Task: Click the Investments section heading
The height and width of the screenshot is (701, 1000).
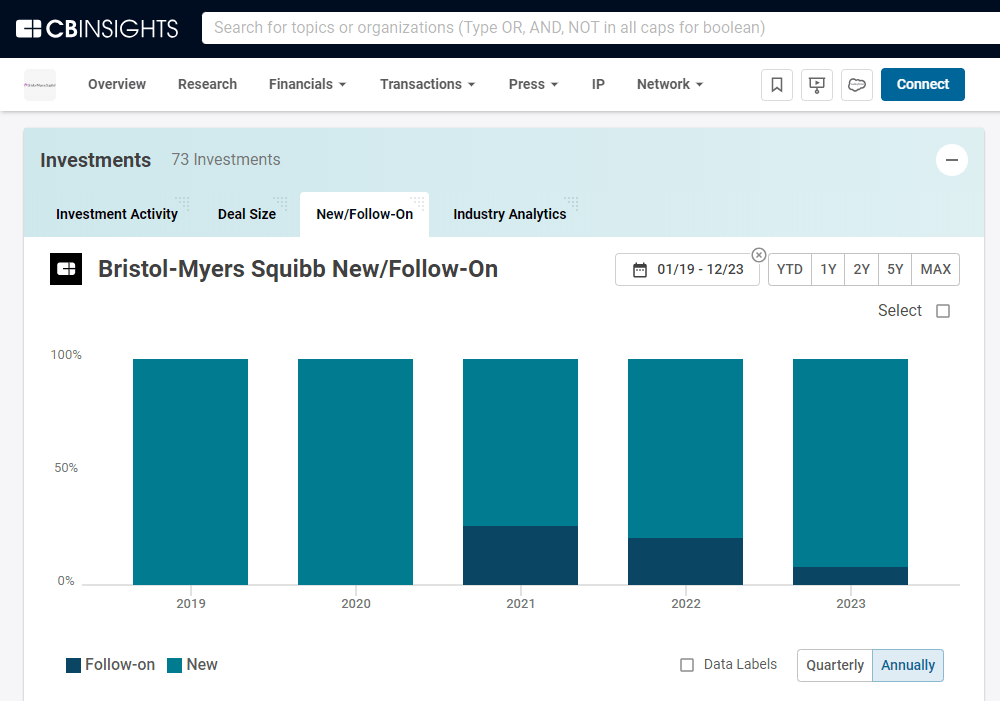Action: (96, 160)
